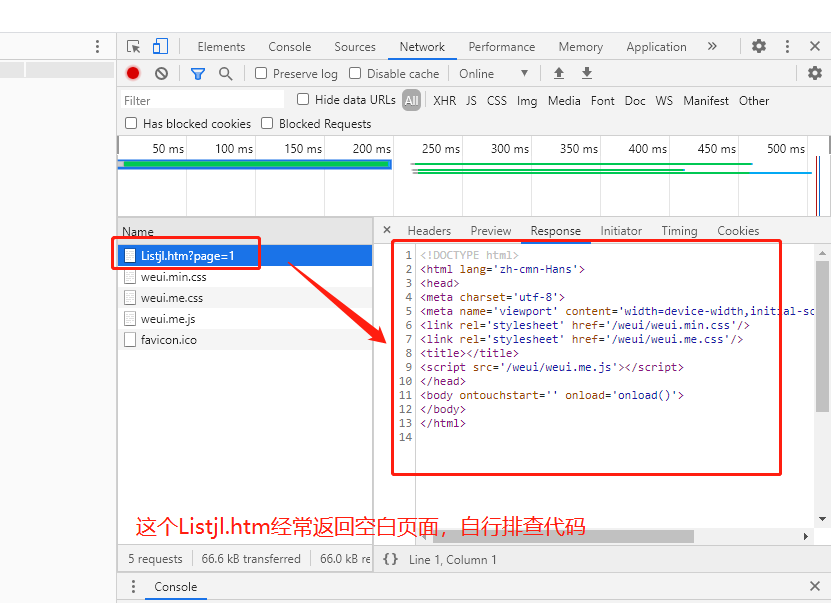Screen dimensions: 831x603
Task: Toggle the network filter funnel icon
Action: point(198,74)
